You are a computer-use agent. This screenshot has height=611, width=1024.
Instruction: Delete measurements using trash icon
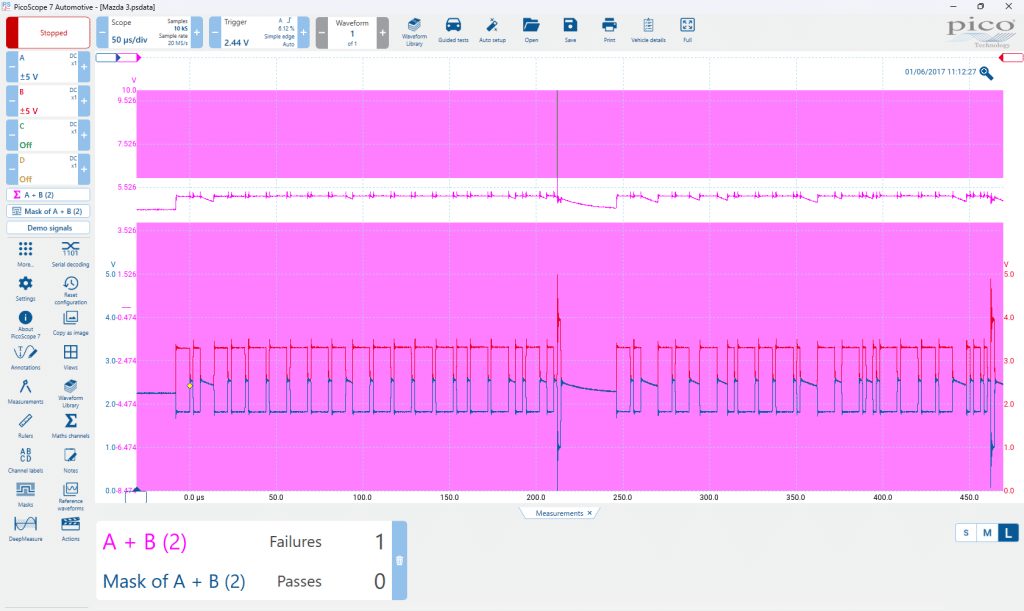click(x=400, y=560)
